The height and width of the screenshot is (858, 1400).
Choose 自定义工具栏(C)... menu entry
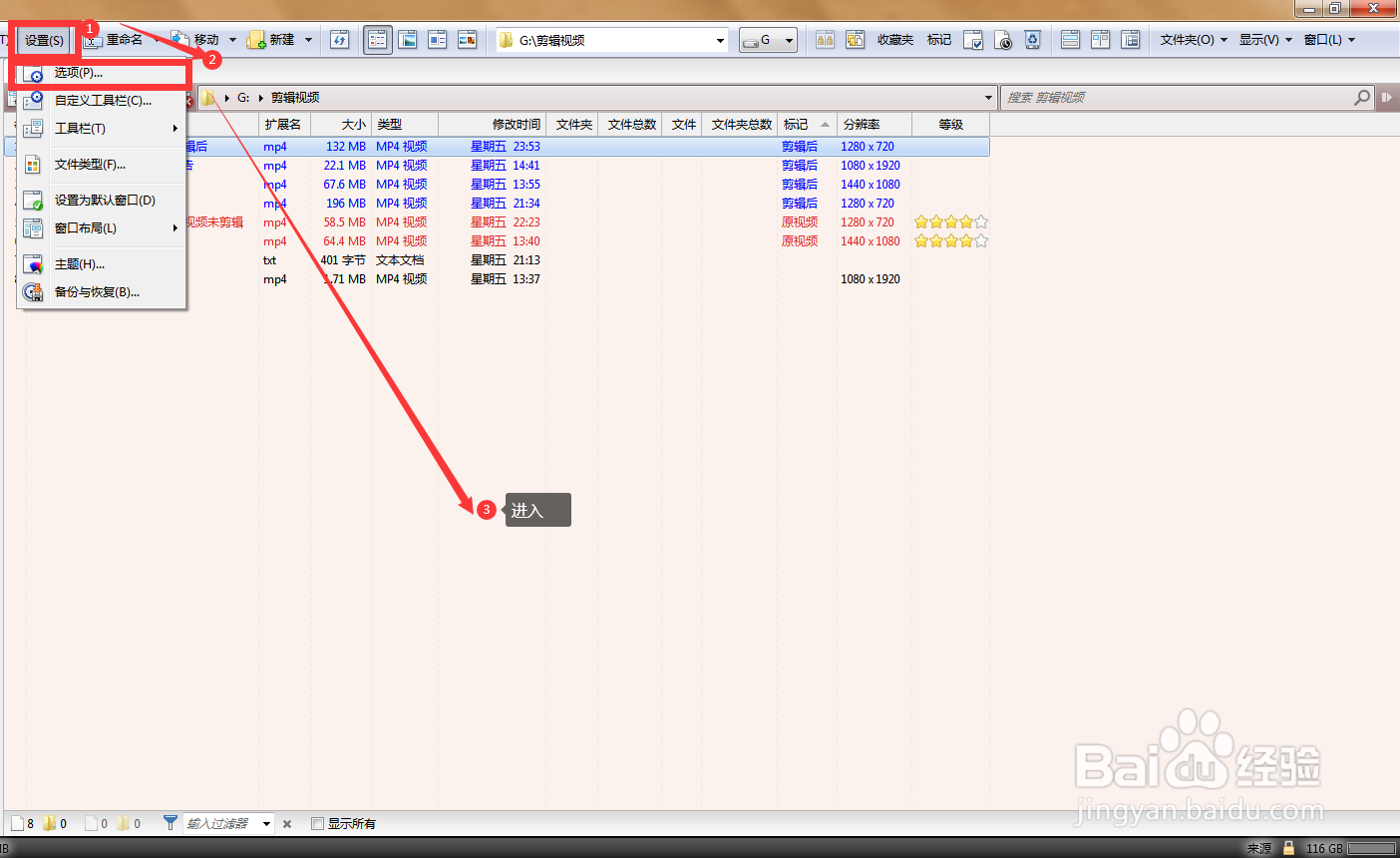click(x=102, y=101)
